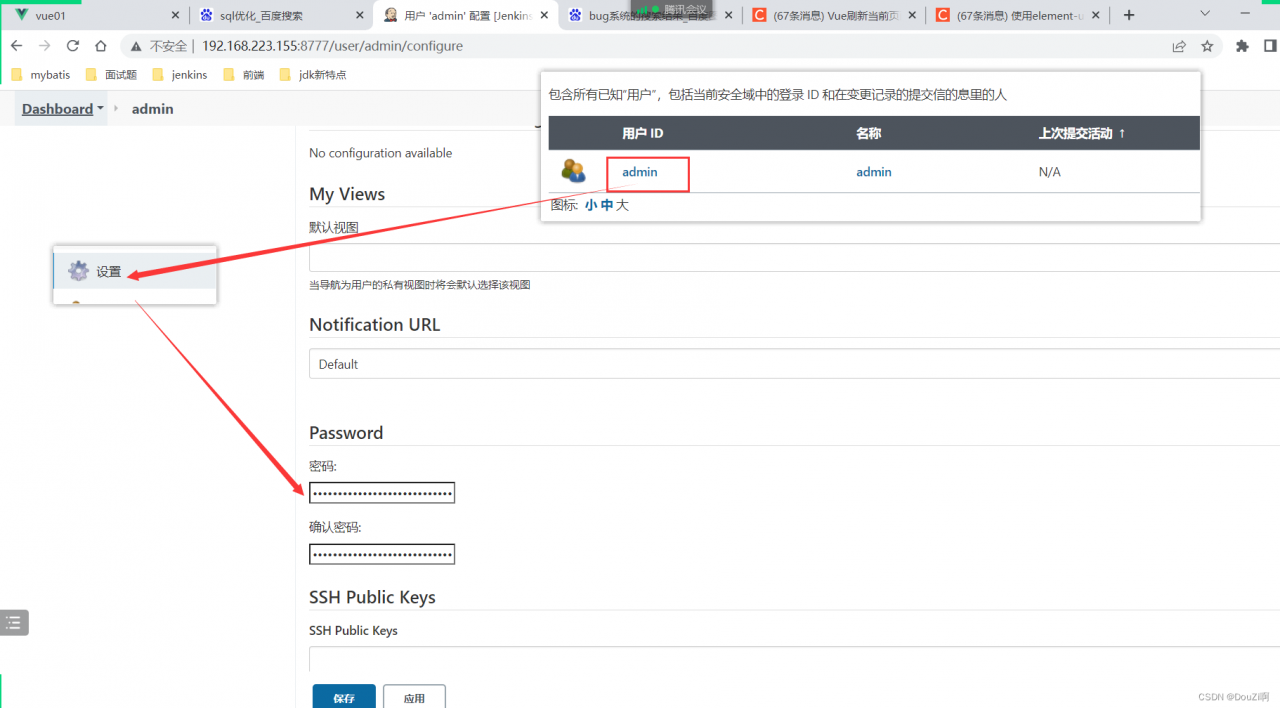Open a new browser tab with plus icon
1280x708 pixels.
coord(1129,15)
